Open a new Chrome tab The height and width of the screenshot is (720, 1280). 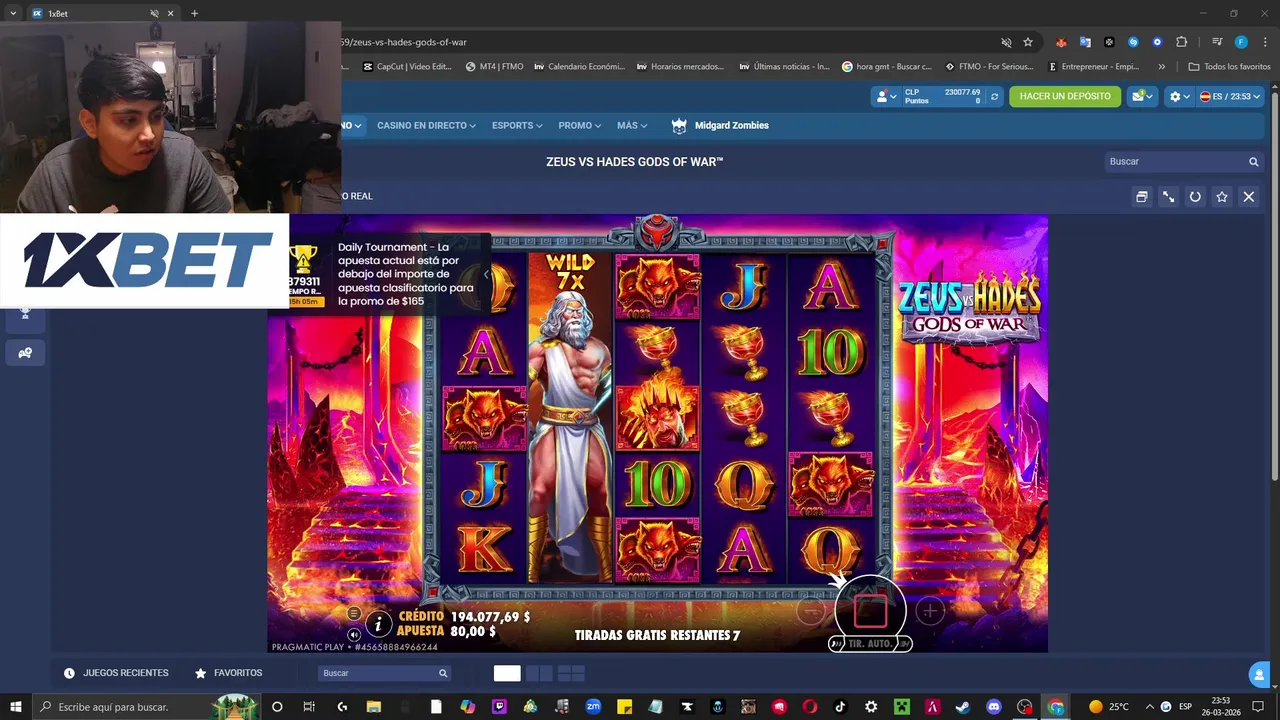194,14
